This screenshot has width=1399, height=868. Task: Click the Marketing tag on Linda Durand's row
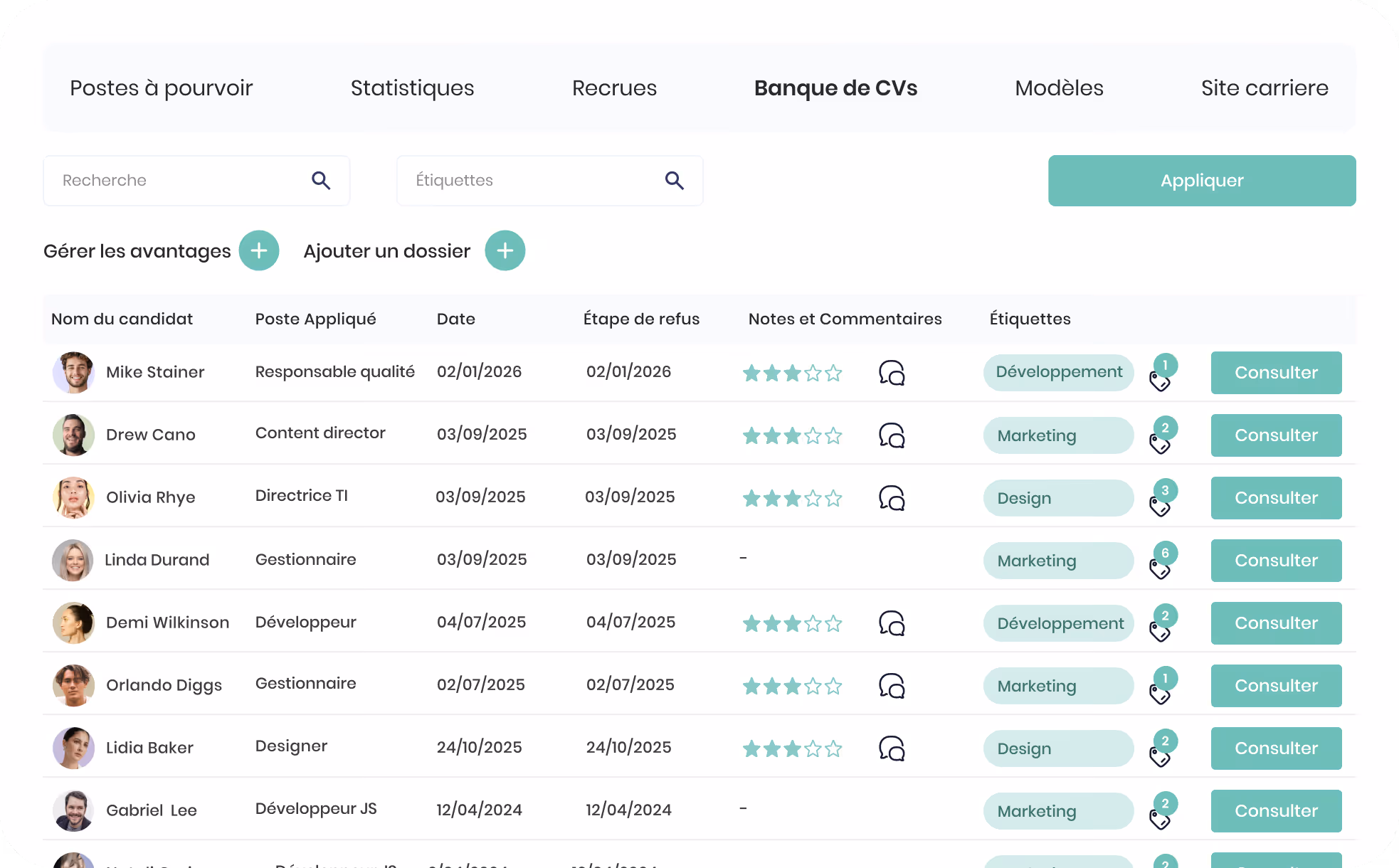coord(1059,561)
